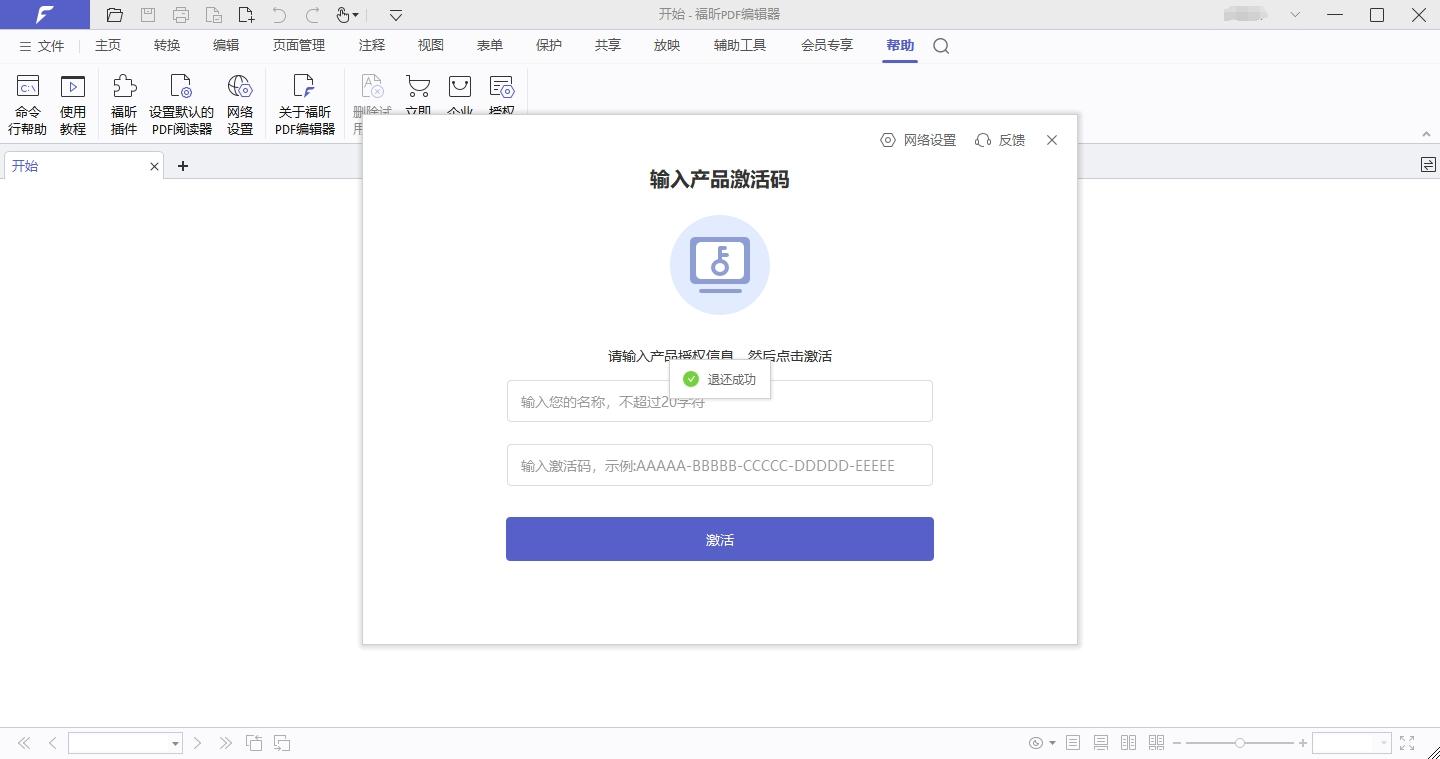Click the Undo arrow icon
1440x759 pixels.
point(279,15)
